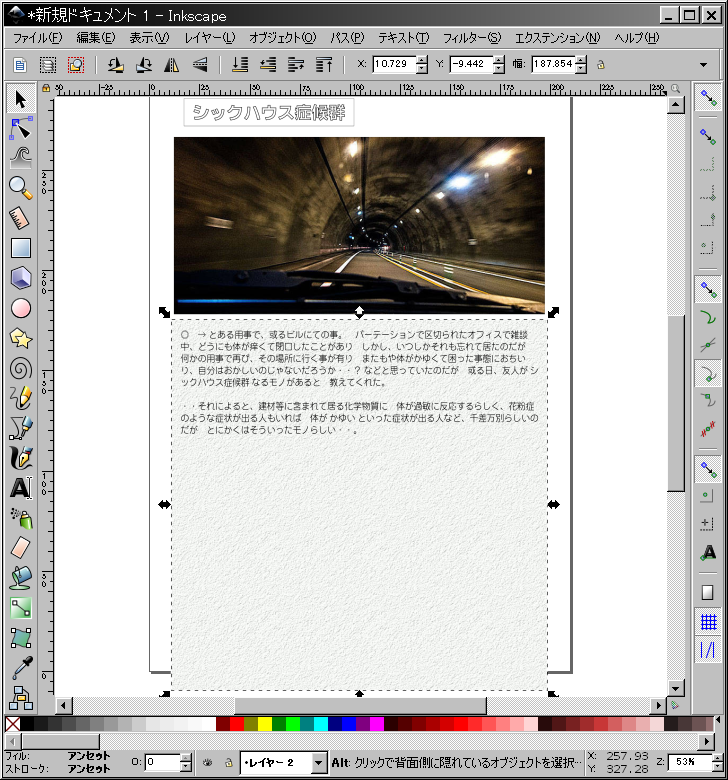The width and height of the screenshot is (728, 780).
Task: Select the Measure ruler tool
Action: tap(20, 218)
